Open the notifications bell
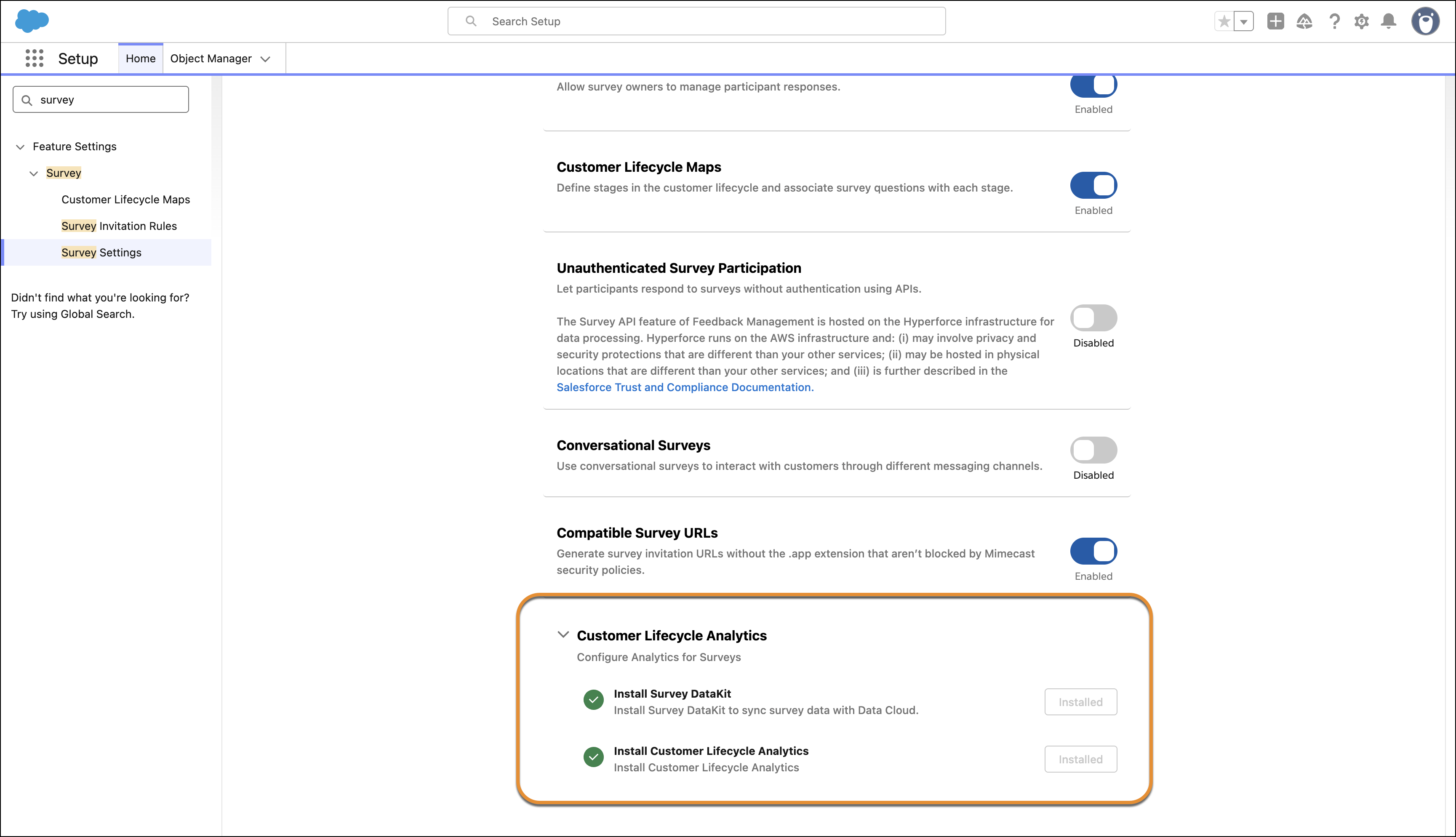This screenshot has height=837, width=1456. (x=1389, y=22)
